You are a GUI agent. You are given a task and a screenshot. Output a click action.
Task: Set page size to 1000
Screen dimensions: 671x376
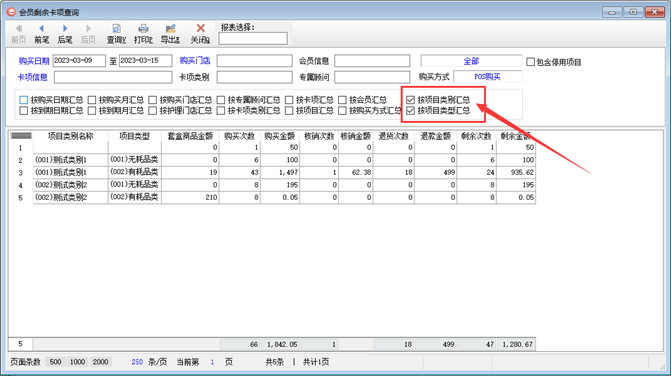click(x=77, y=362)
